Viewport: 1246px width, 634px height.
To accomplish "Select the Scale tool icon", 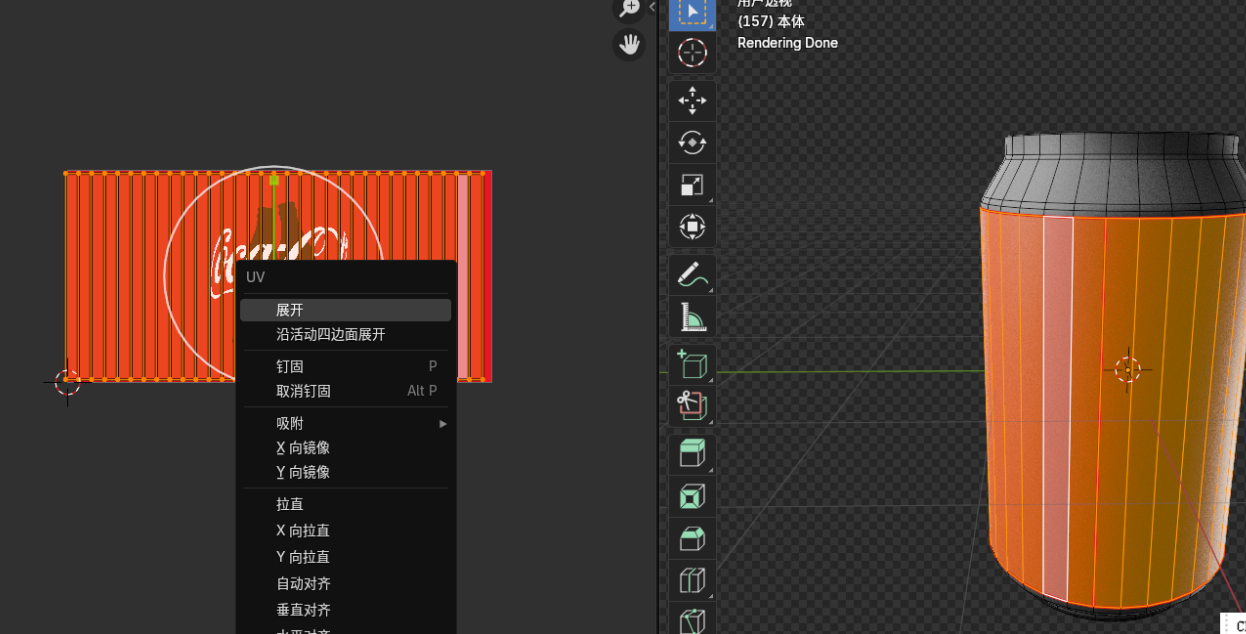I will click(x=692, y=185).
